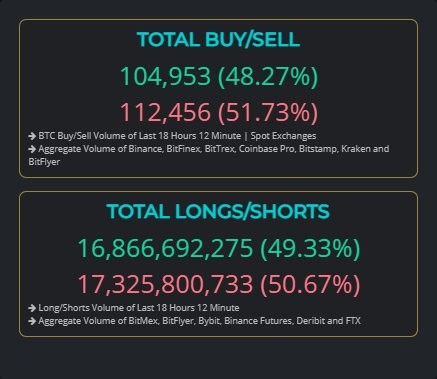437x379 pixels.
Task: Click the Long/Shorts Volume of Last 18 Hours line
Action: (x=134, y=308)
